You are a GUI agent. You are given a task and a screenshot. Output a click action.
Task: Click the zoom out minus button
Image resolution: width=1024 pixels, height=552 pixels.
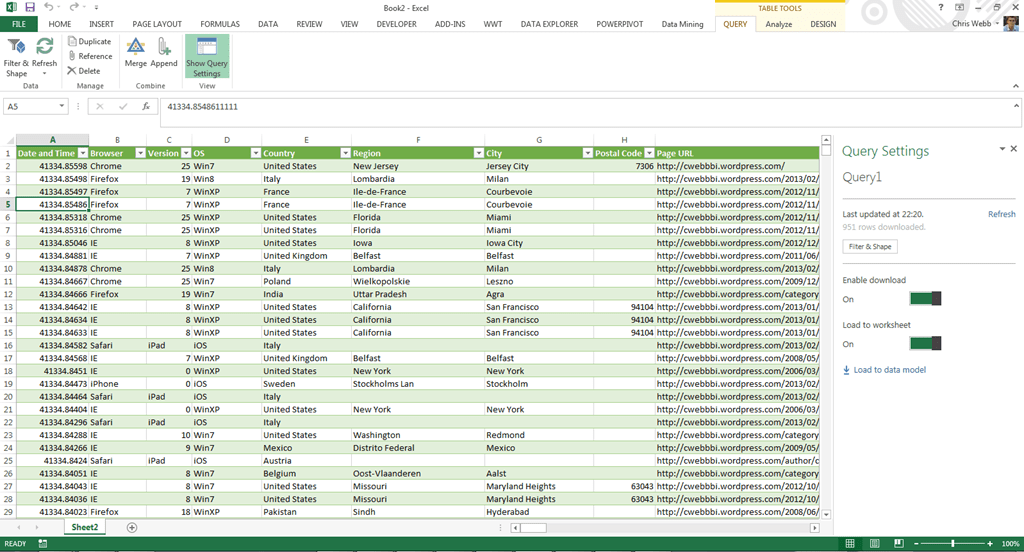(x=916, y=544)
